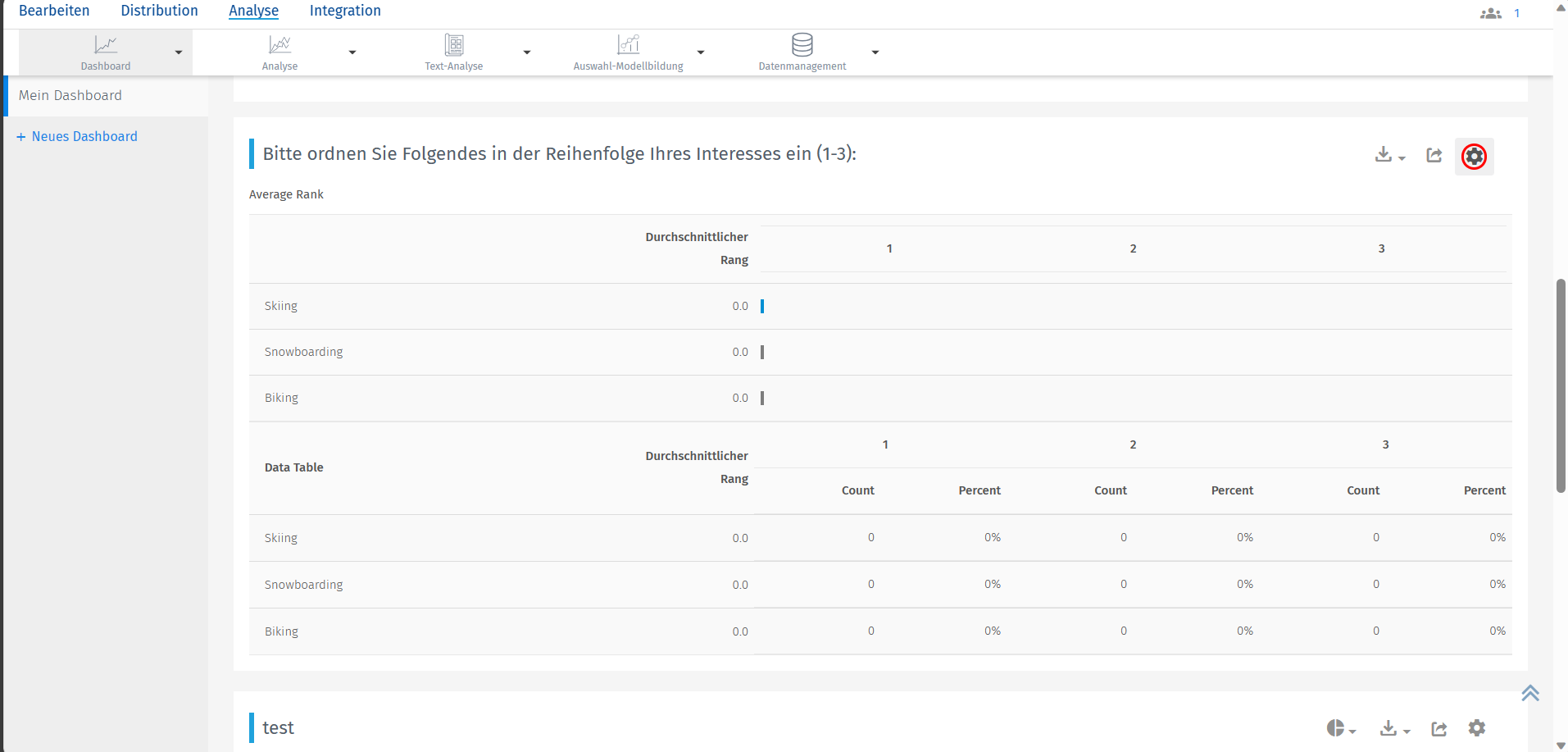Switch to the Distribution tab
The image size is (1568, 752).
click(159, 11)
